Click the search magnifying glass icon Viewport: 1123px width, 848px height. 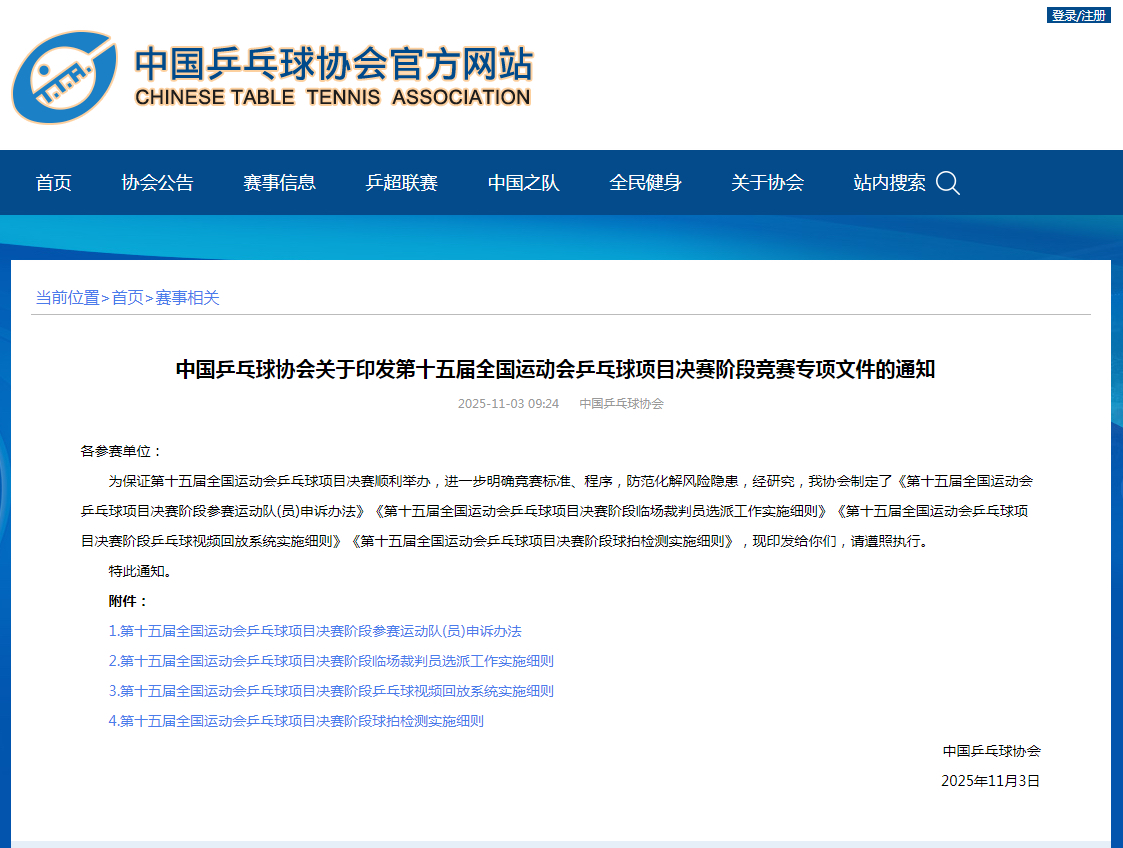tap(947, 183)
